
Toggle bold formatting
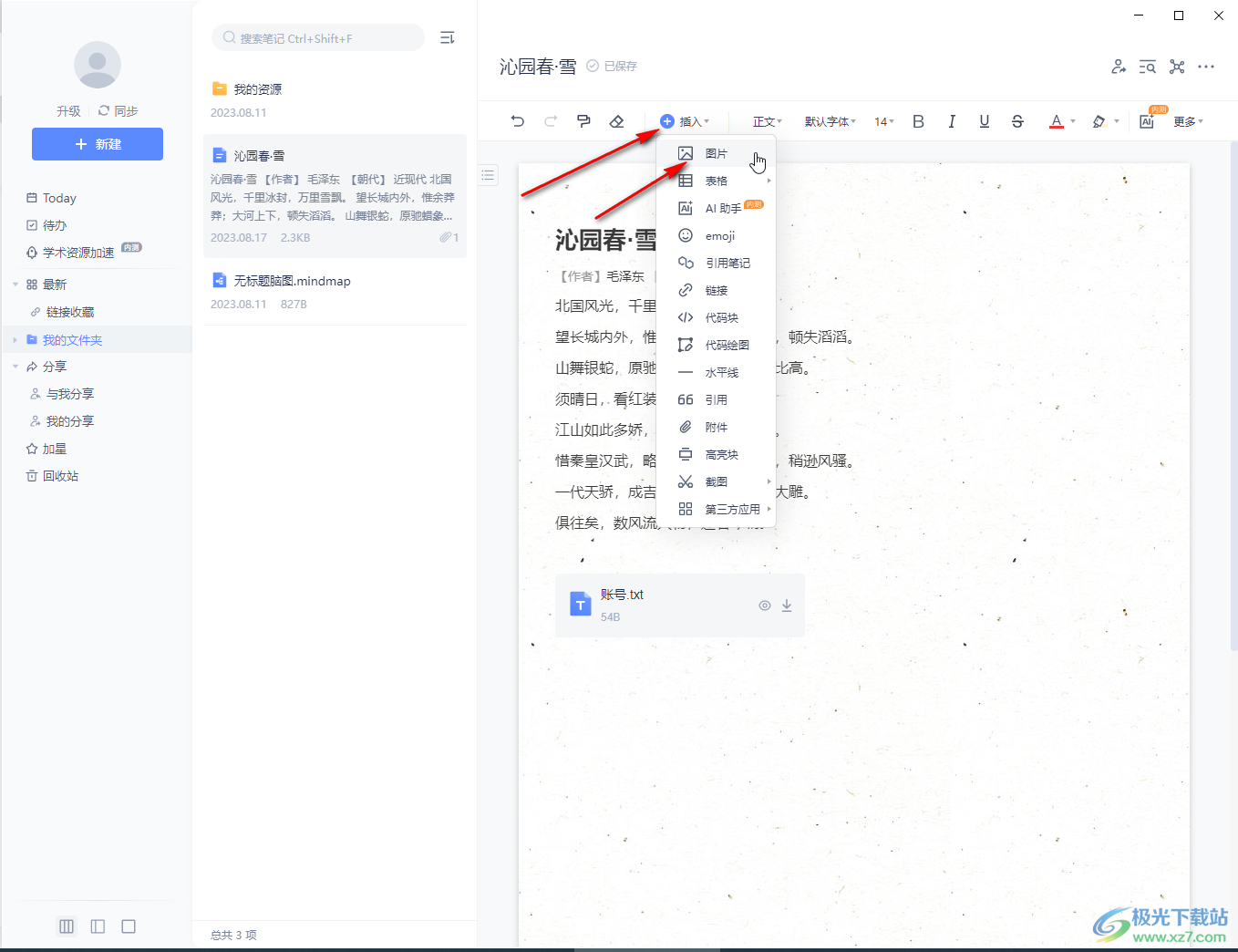pyautogui.click(x=918, y=121)
